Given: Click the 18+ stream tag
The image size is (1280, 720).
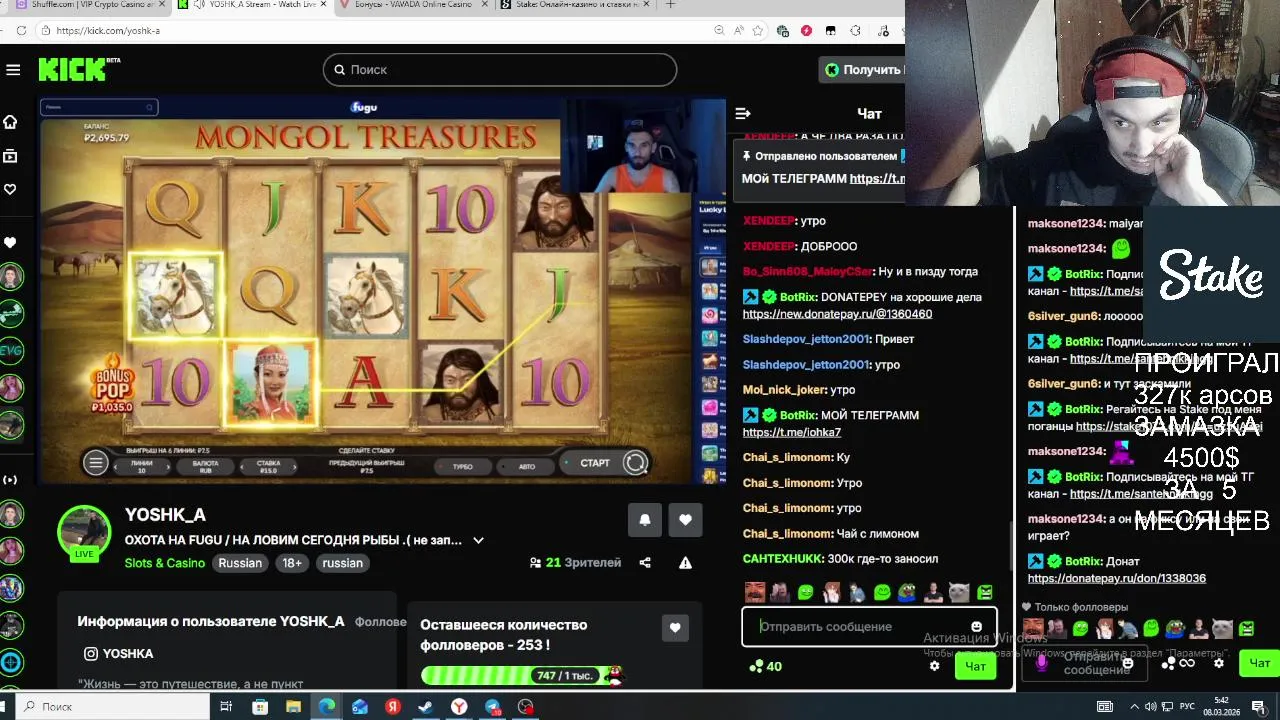Looking at the screenshot, I should 292,563.
